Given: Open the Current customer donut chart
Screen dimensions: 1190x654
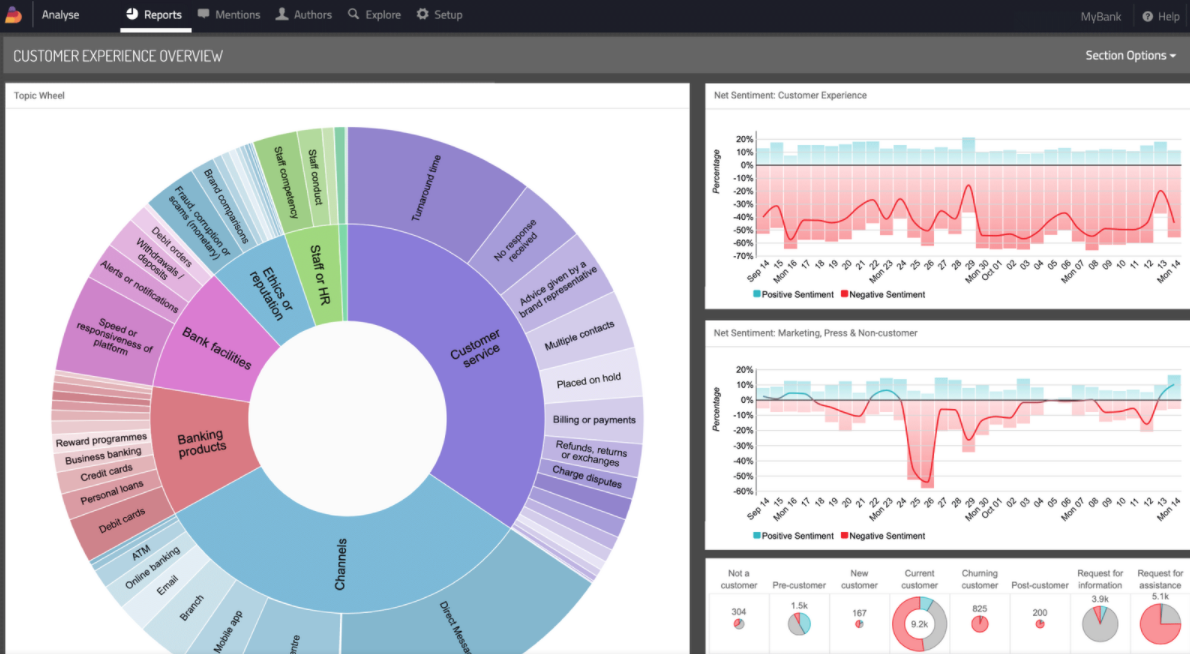Looking at the screenshot, I should (920, 624).
